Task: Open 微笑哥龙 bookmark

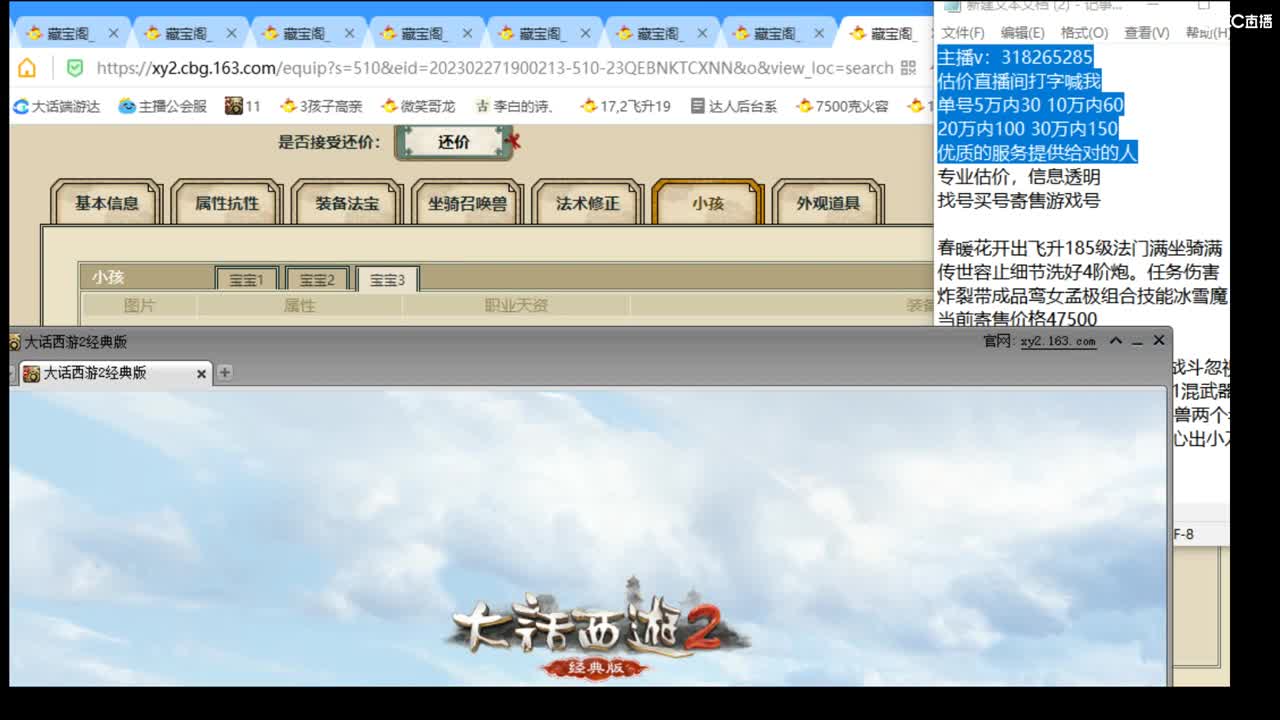Action: coord(418,106)
